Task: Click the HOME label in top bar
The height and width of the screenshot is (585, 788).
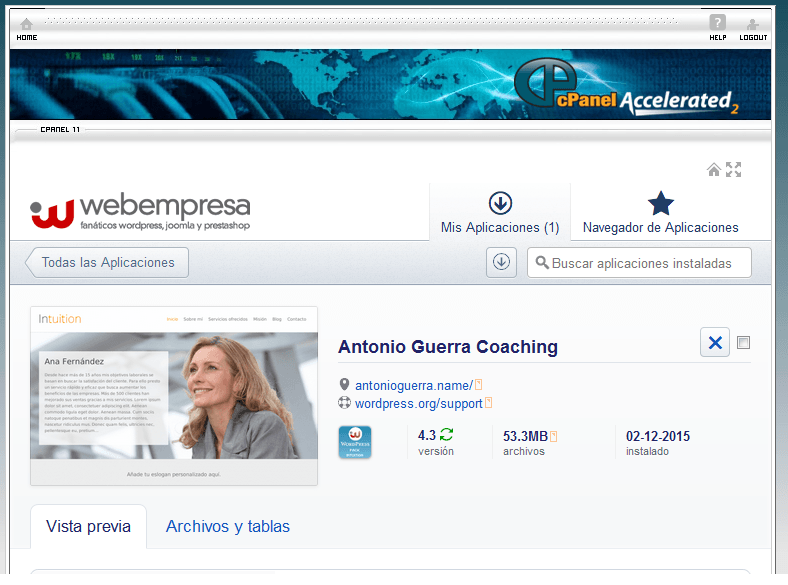Action: (27, 37)
